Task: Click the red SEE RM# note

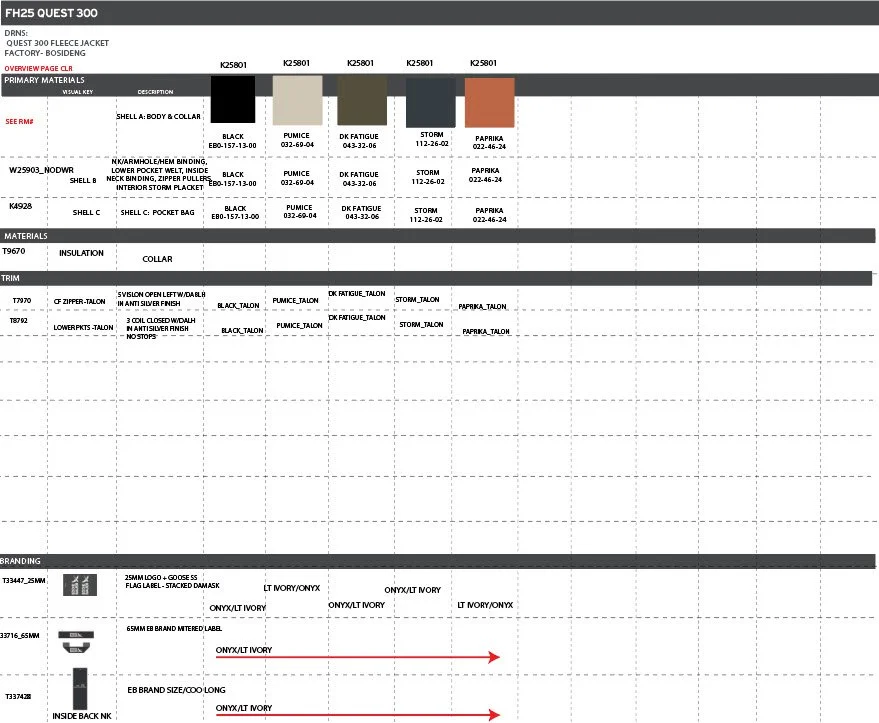Action: coord(20,122)
